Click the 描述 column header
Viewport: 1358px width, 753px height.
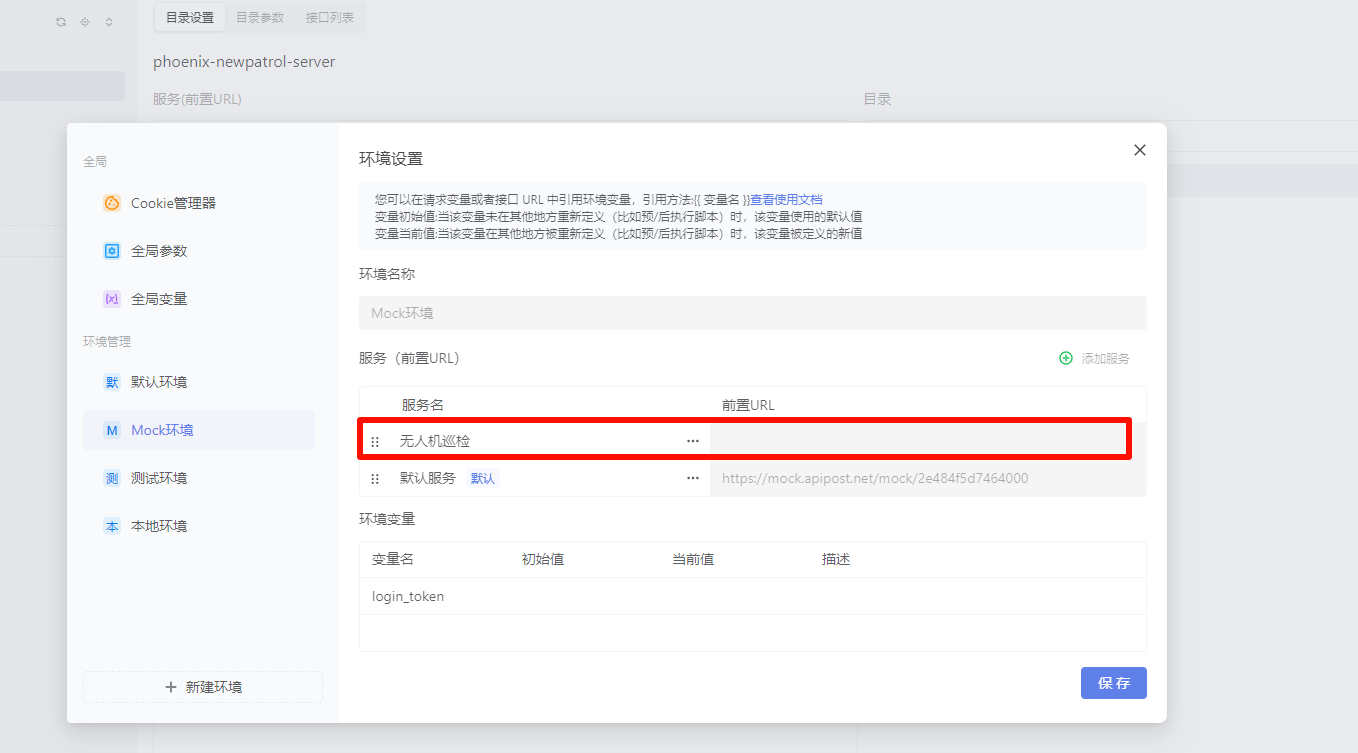[836, 560]
